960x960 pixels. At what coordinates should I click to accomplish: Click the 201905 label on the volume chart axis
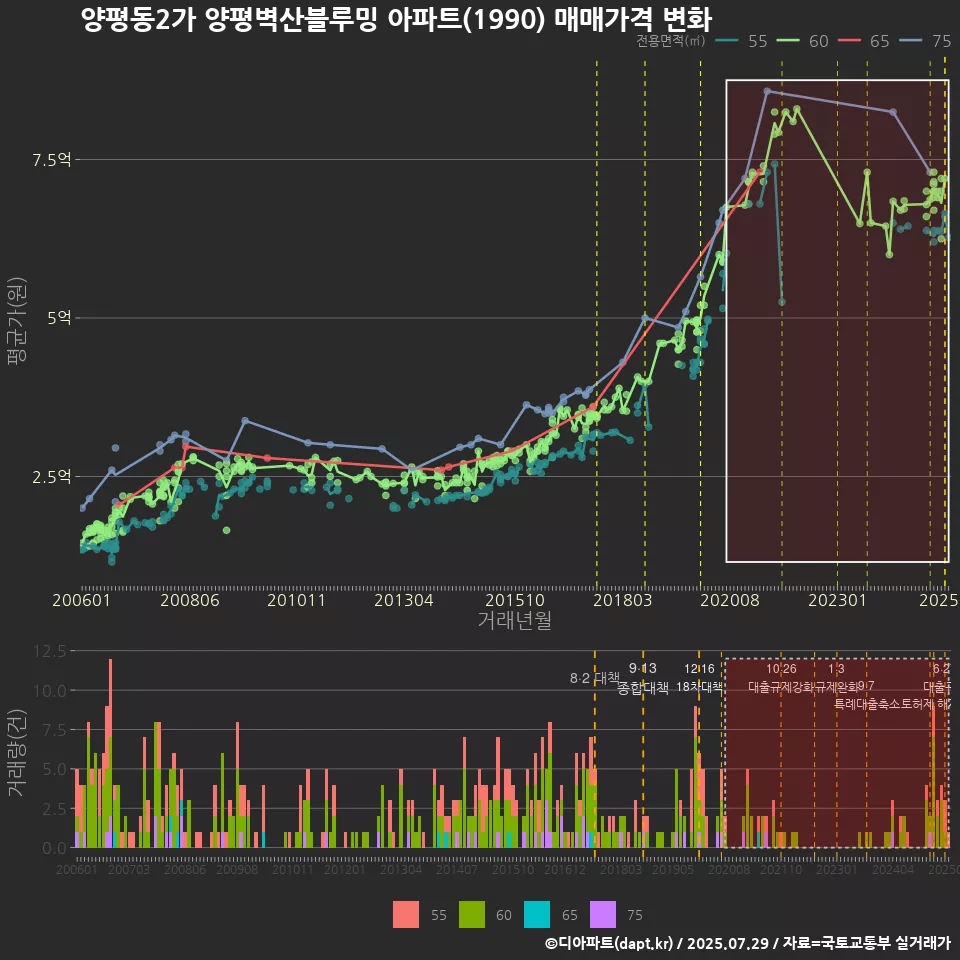672,869
